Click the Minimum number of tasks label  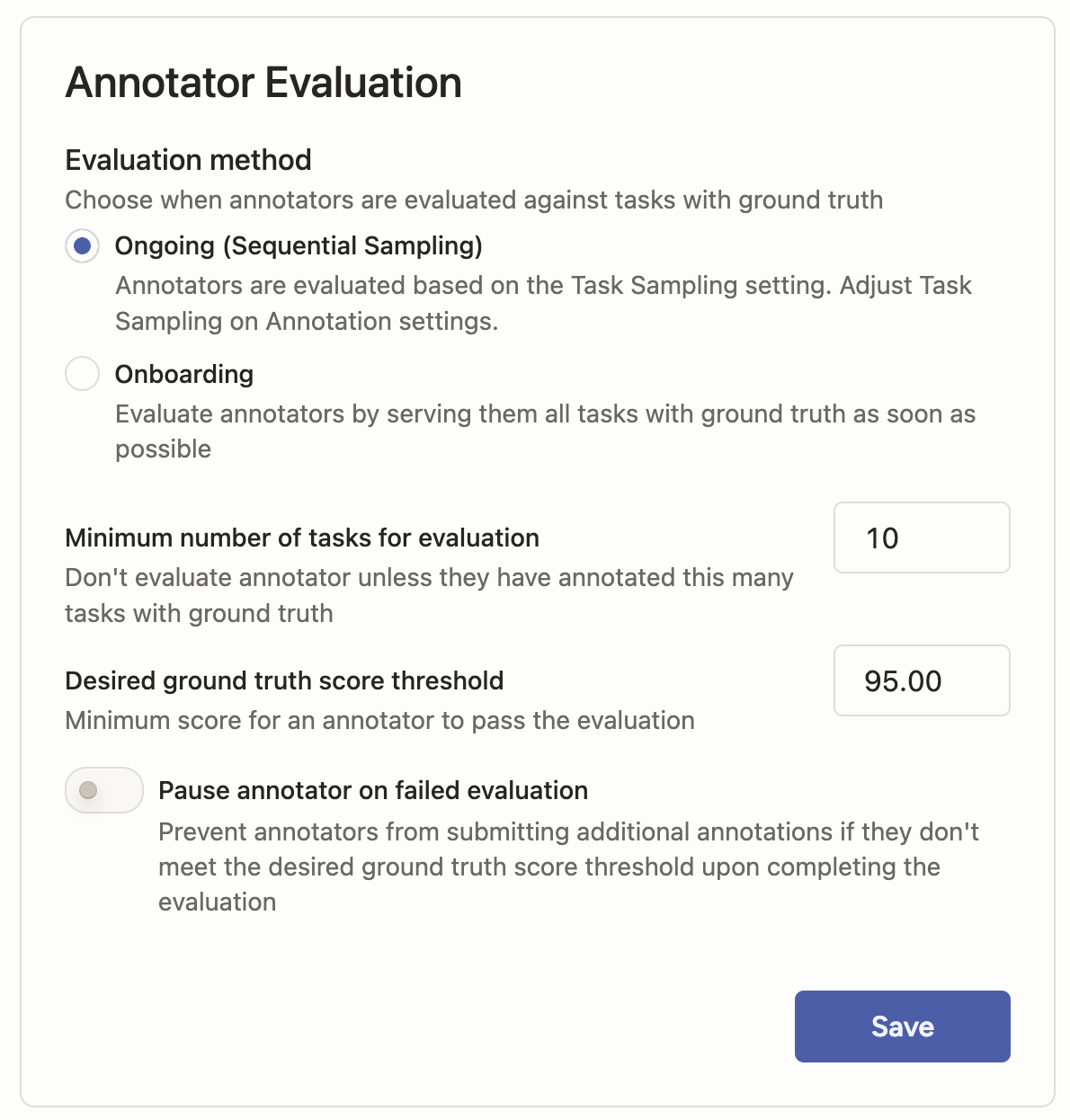[x=301, y=538]
